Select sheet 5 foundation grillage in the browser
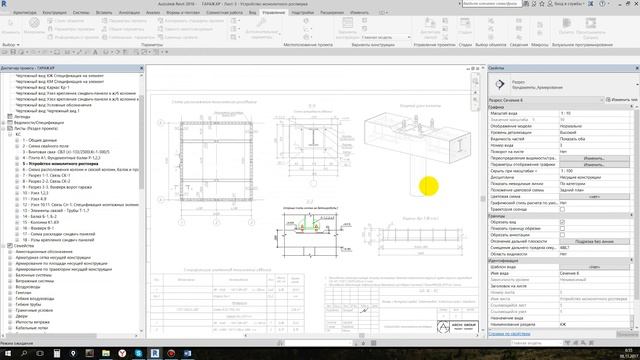Screen dimensions: 640x360 pyautogui.click(x=60, y=164)
